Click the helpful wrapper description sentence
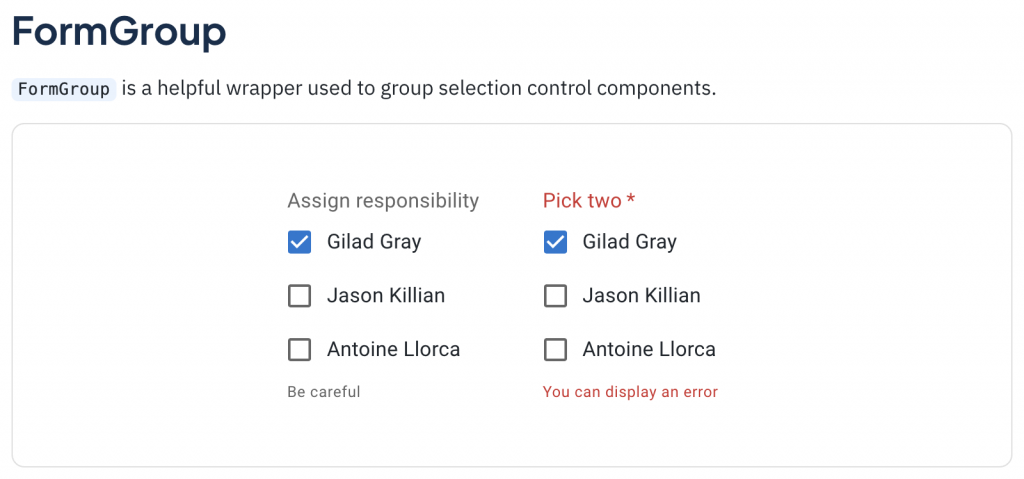Image resolution: width=1024 pixels, height=479 pixels. click(418, 89)
